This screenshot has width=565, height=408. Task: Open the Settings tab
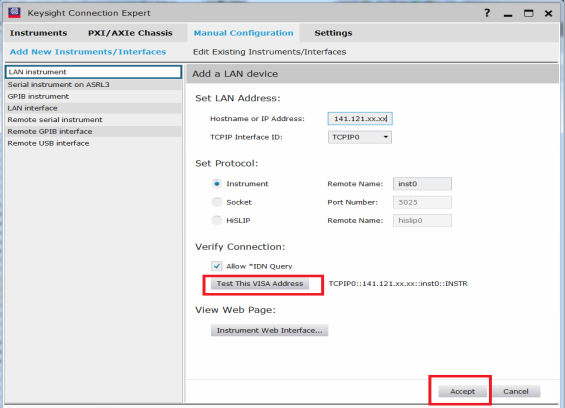333,33
